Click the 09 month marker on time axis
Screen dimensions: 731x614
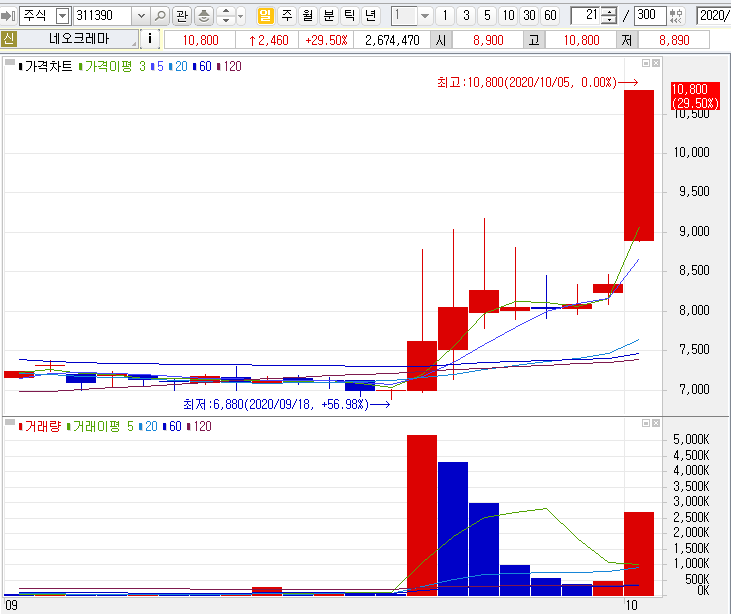pos(11,605)
